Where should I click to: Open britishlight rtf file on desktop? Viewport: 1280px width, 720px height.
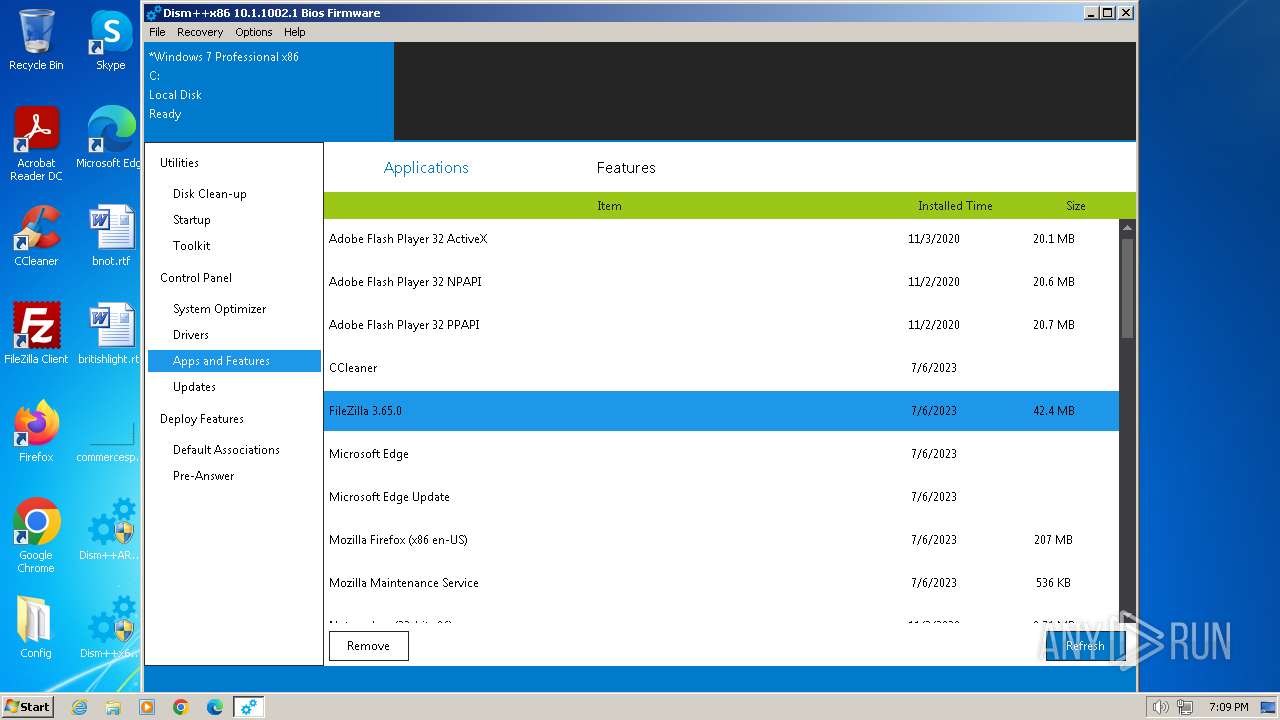point(110,333)
